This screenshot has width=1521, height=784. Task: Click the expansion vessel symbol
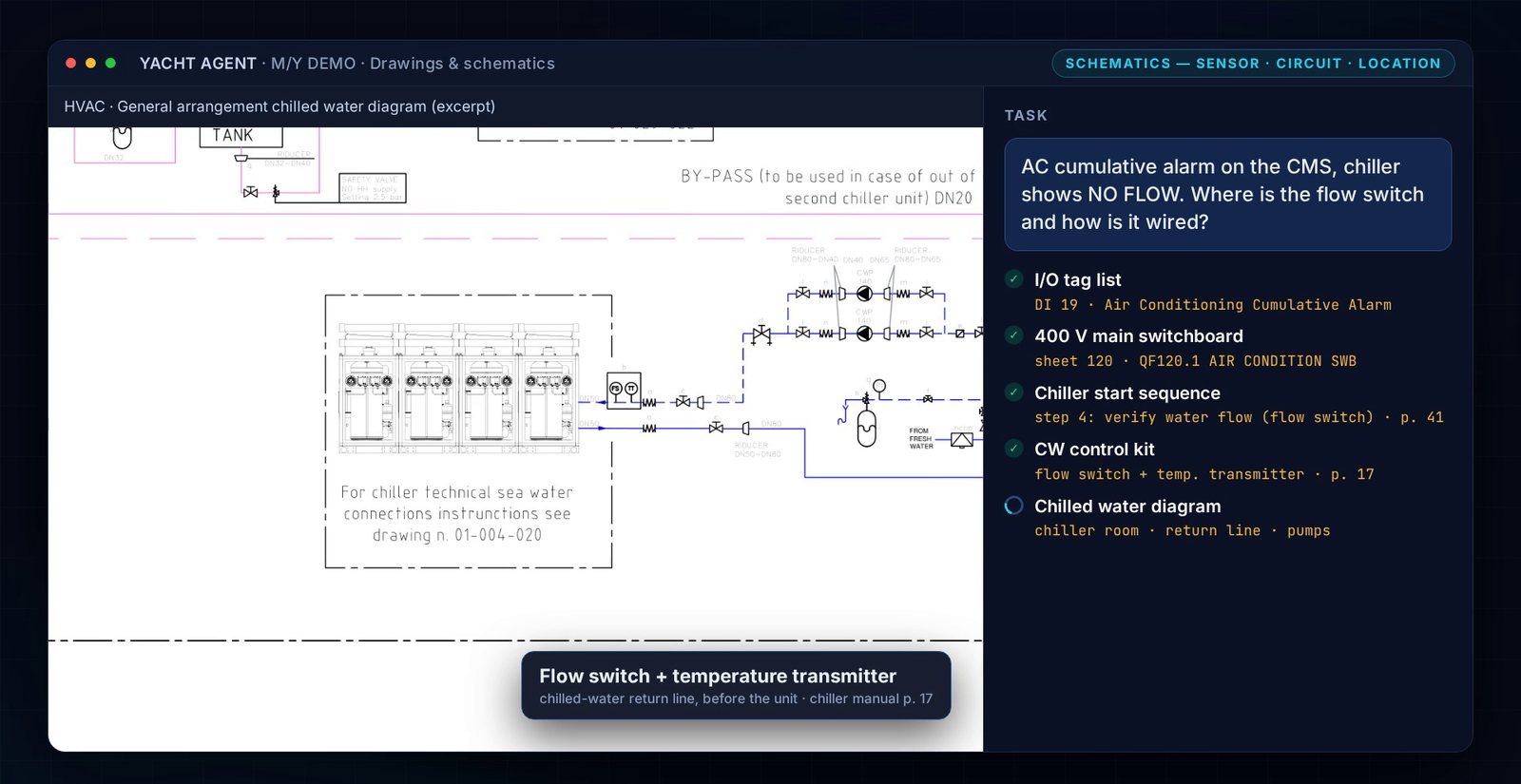pyautogui.click(x=867, y=429)
